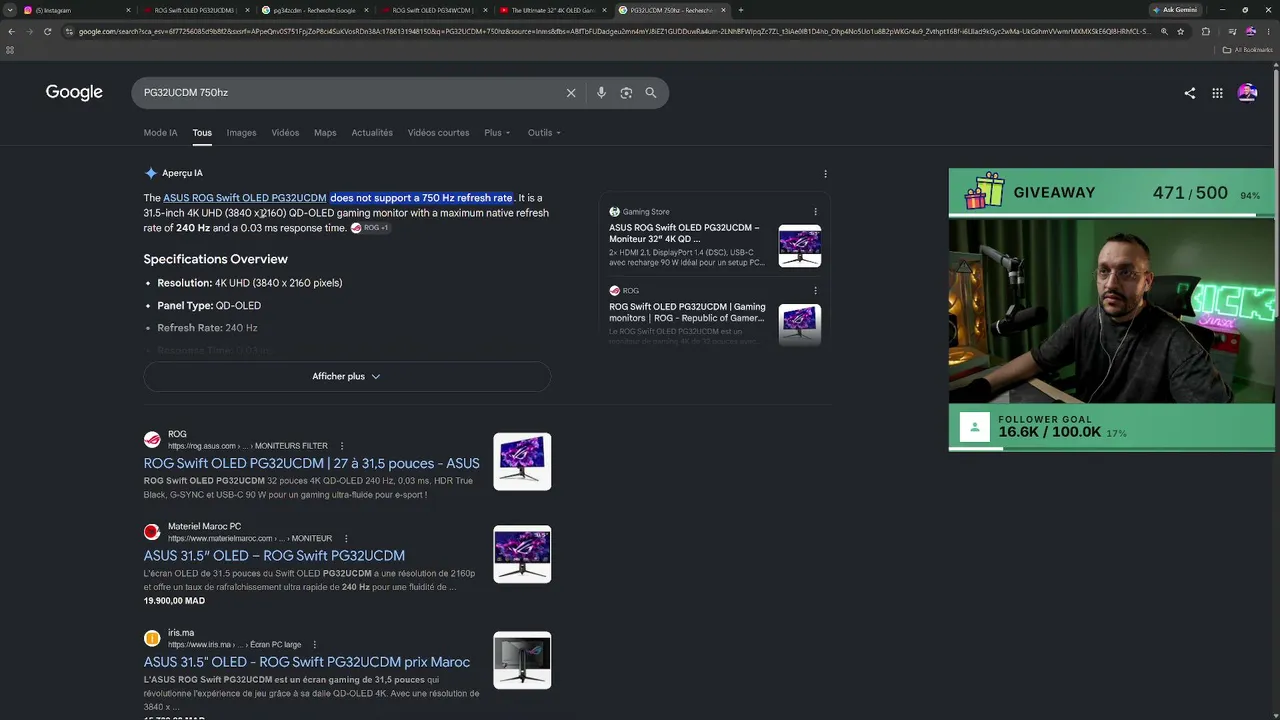This screenshot has width=1280, height=720.
Task: Open thumbnail image of rog.asus.com result
Action: point(522,461)
